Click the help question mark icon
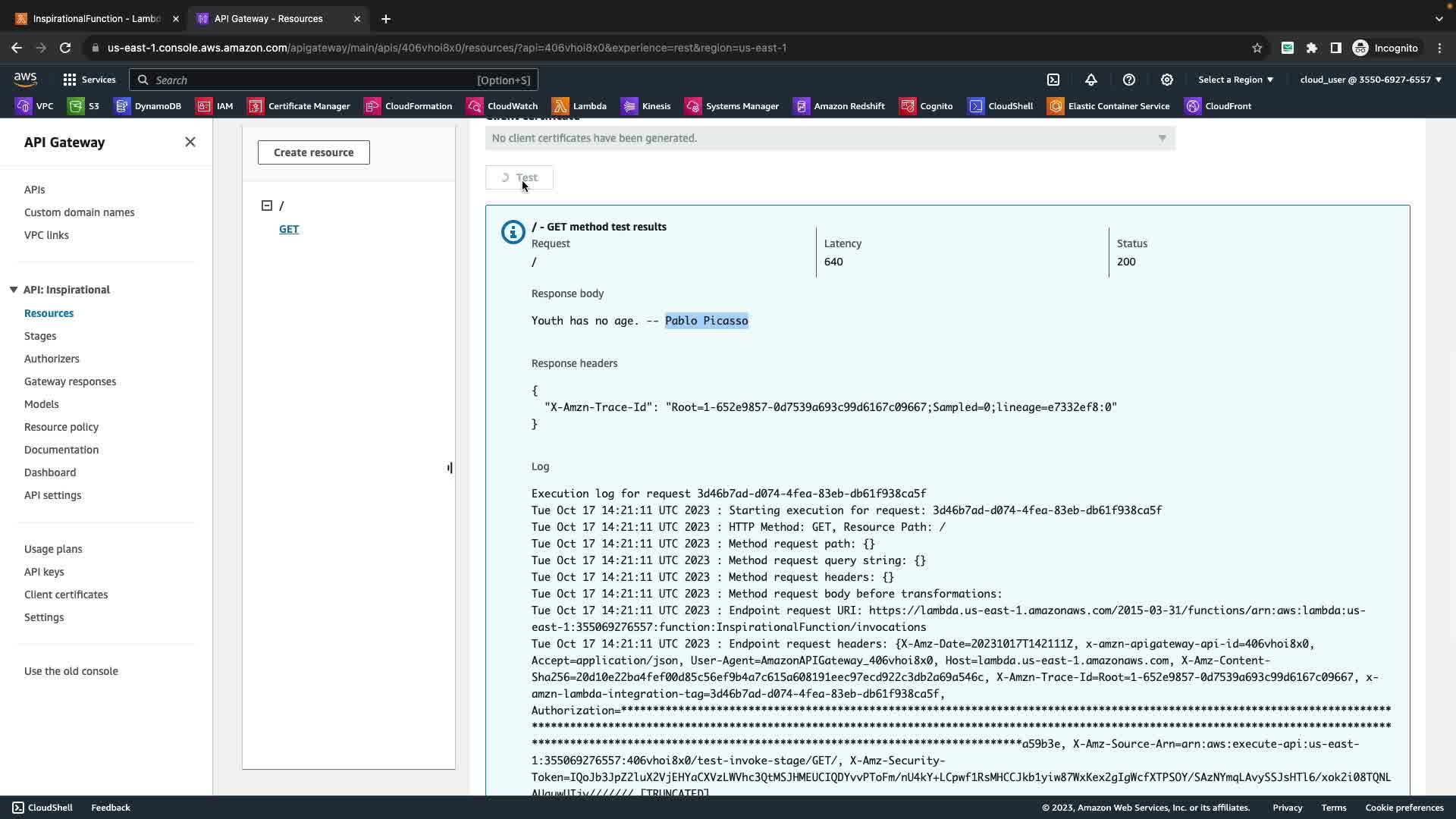Viewport: 1456px width, 819px height. (x=1129, y=80)
